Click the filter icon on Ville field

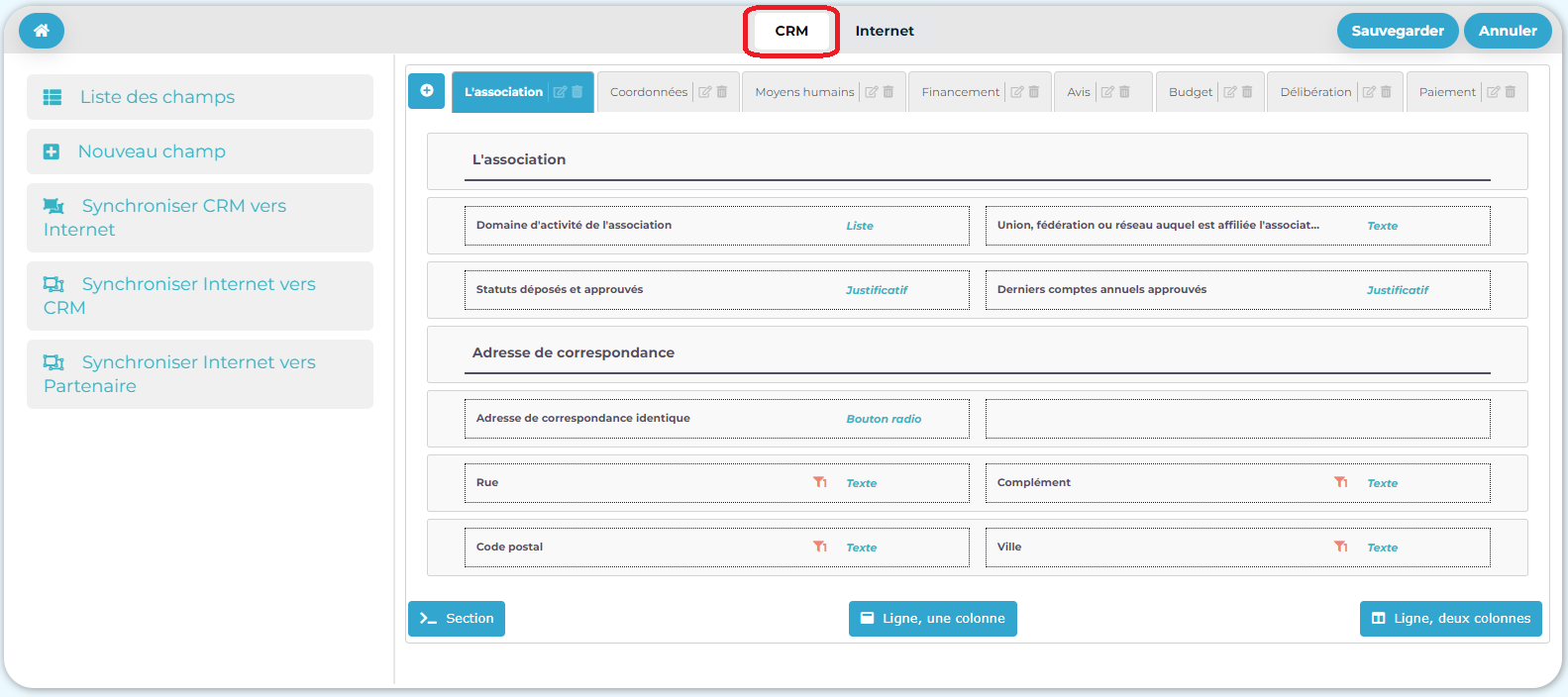(1341, 547)
